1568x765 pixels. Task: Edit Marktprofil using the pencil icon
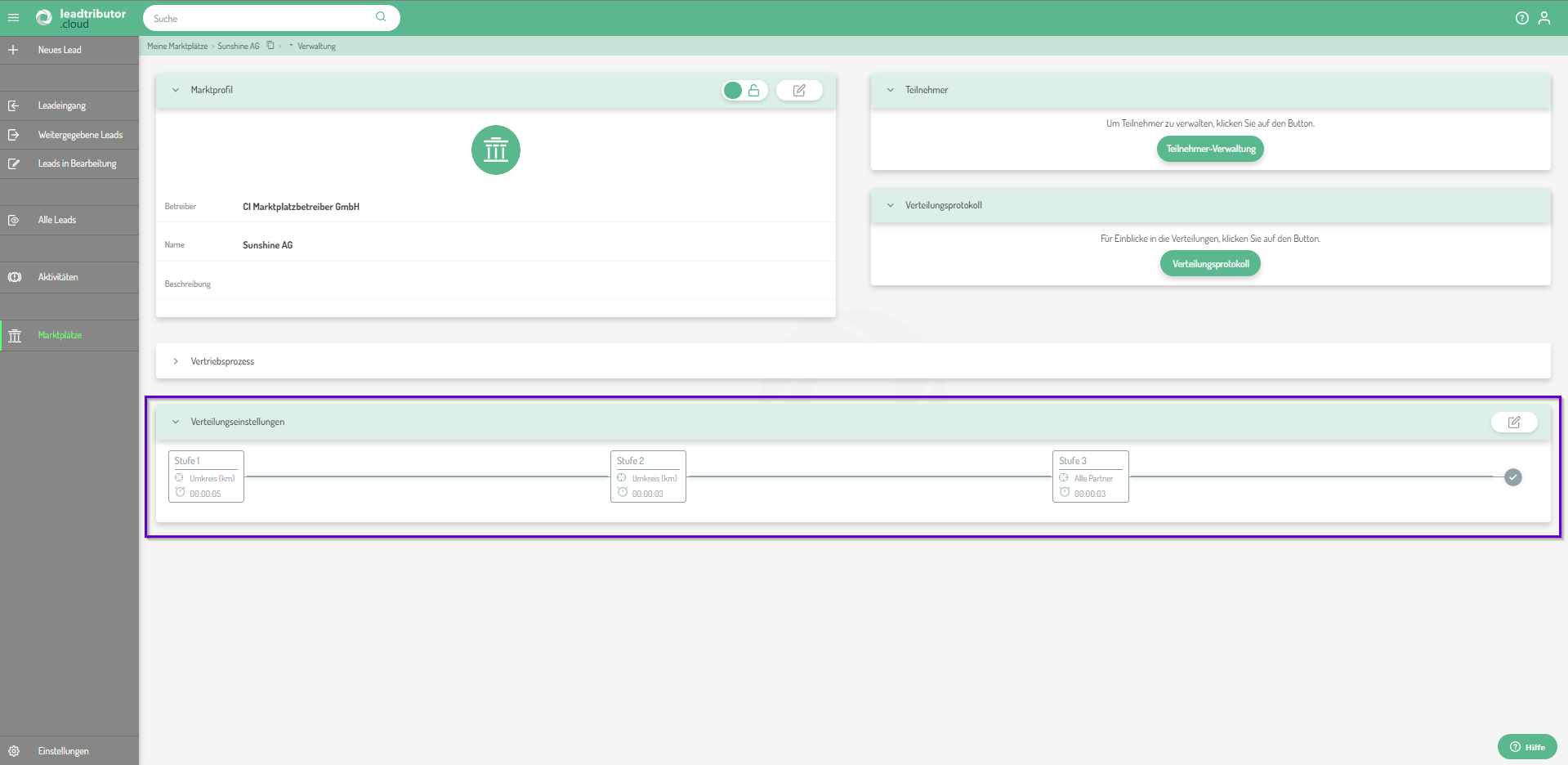point(799,91)
